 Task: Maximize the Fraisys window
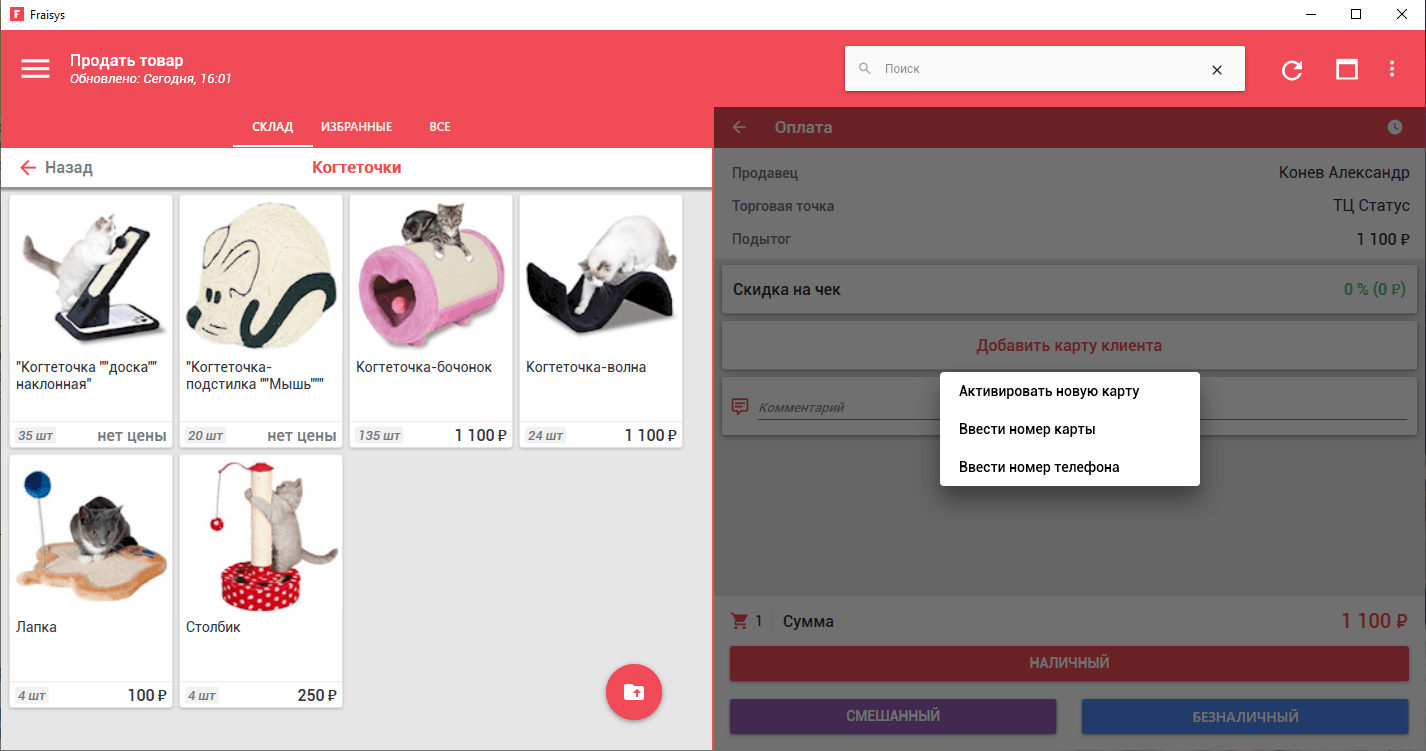[x=1356, y=14]
